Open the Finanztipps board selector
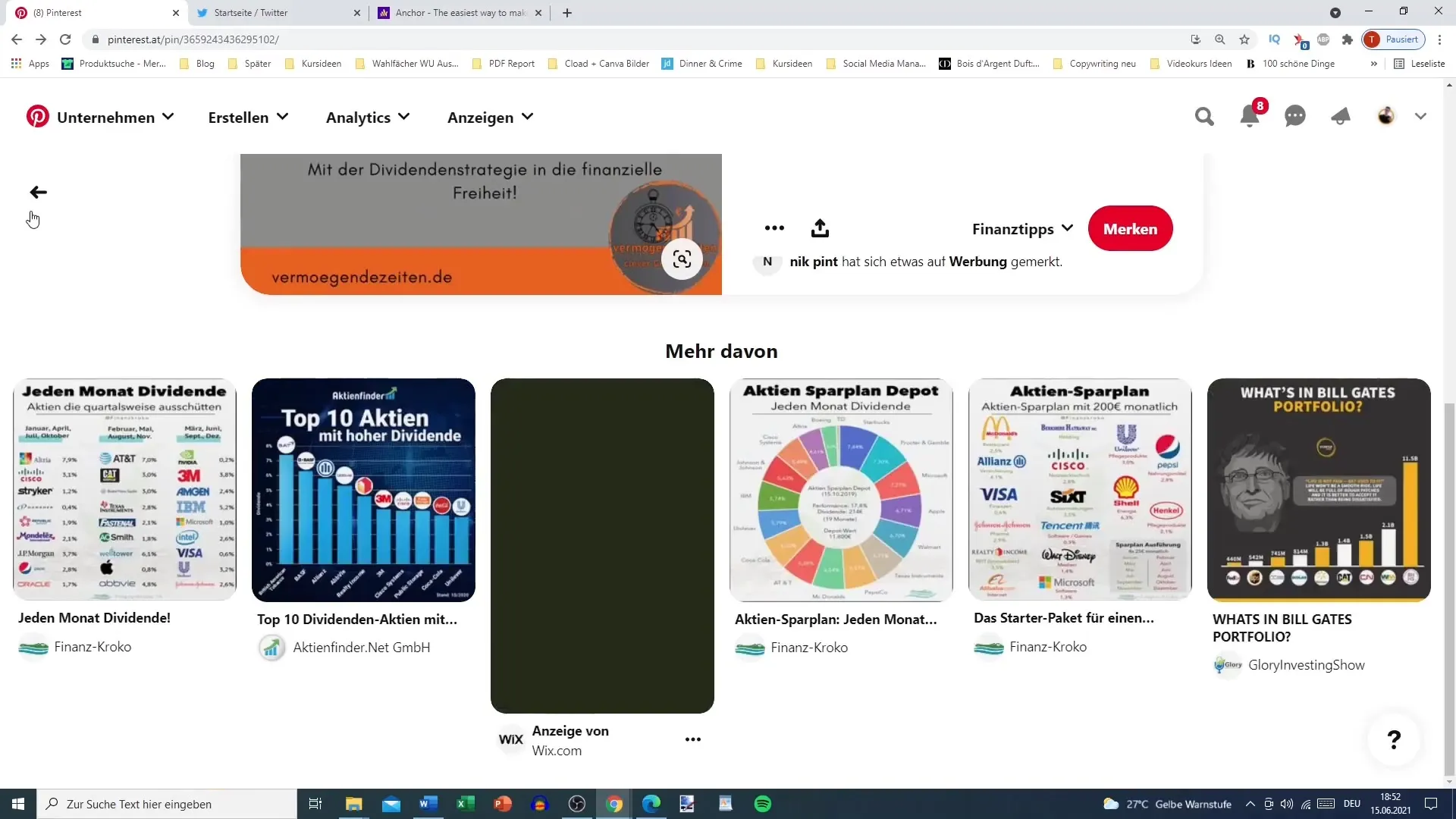 1022,229
